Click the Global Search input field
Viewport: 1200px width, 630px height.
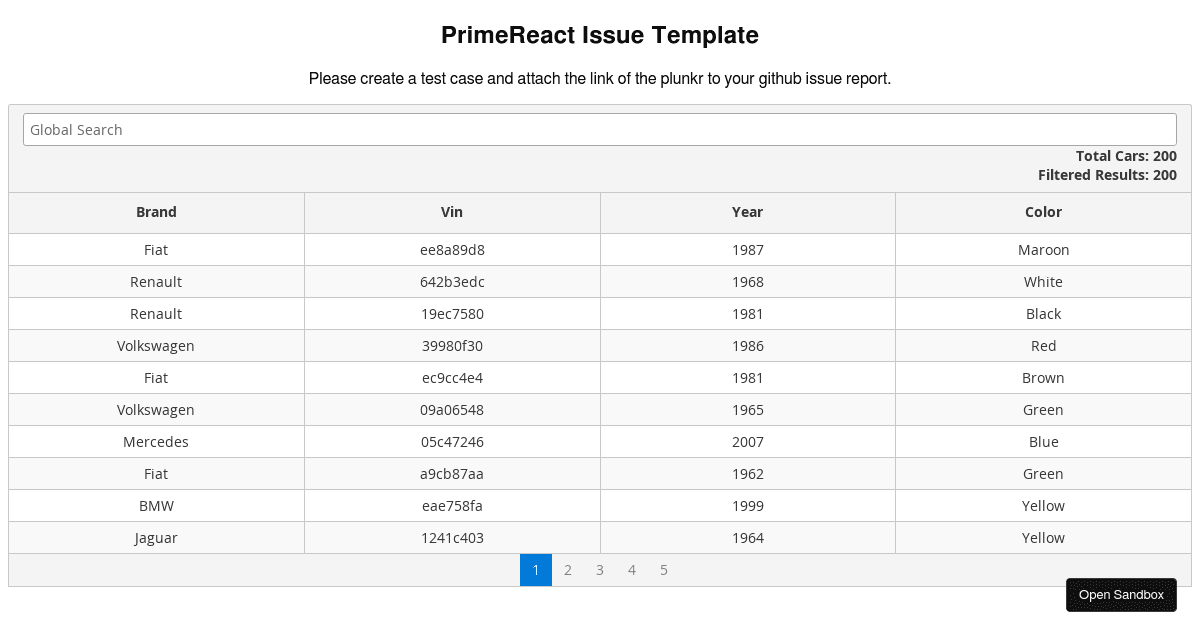pos(600,129)
